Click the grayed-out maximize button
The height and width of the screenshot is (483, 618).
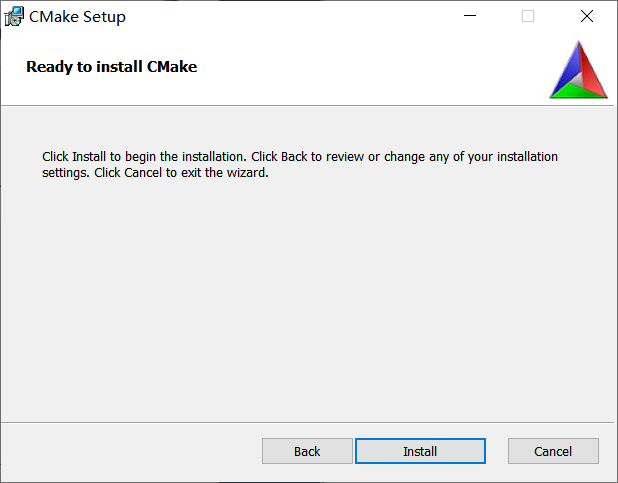(528, 16)
